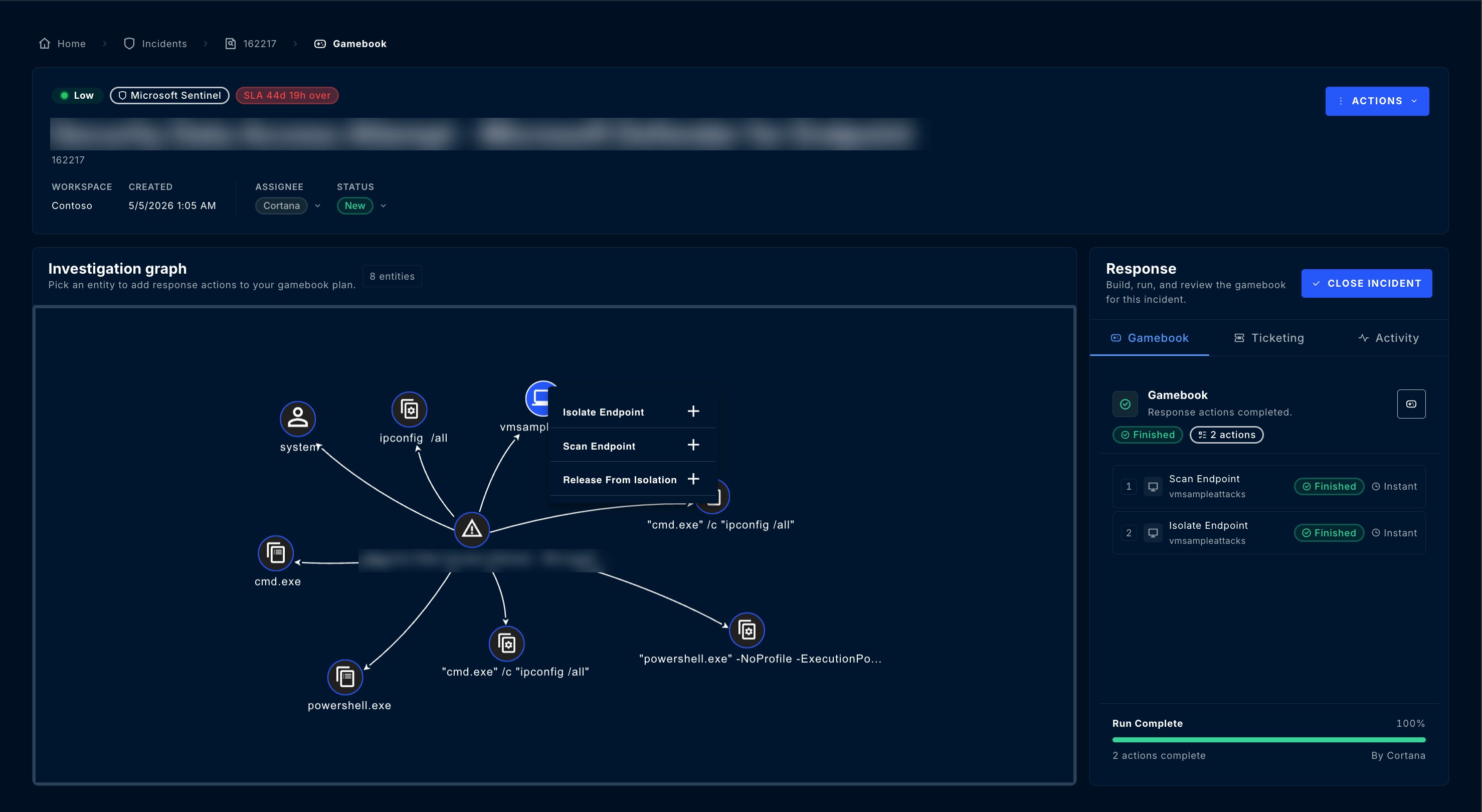This screenshot has height=812, width=1482.
Task: Select the powershell.exe file node icon
Action: [345, 677]
